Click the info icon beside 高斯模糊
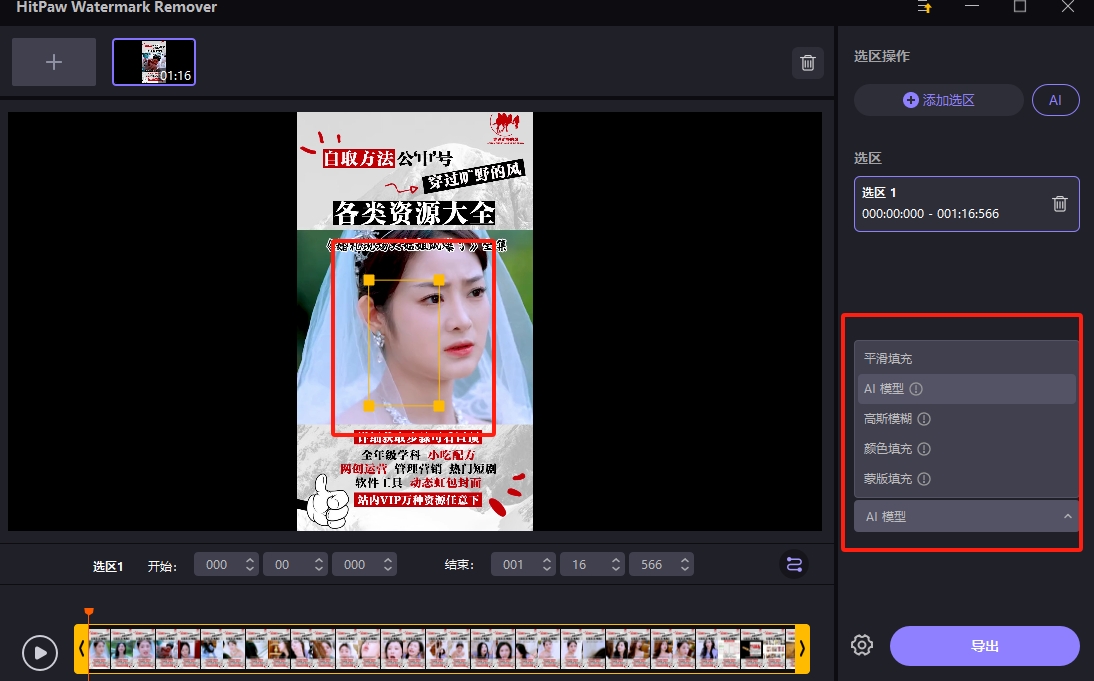 [922, 418]
